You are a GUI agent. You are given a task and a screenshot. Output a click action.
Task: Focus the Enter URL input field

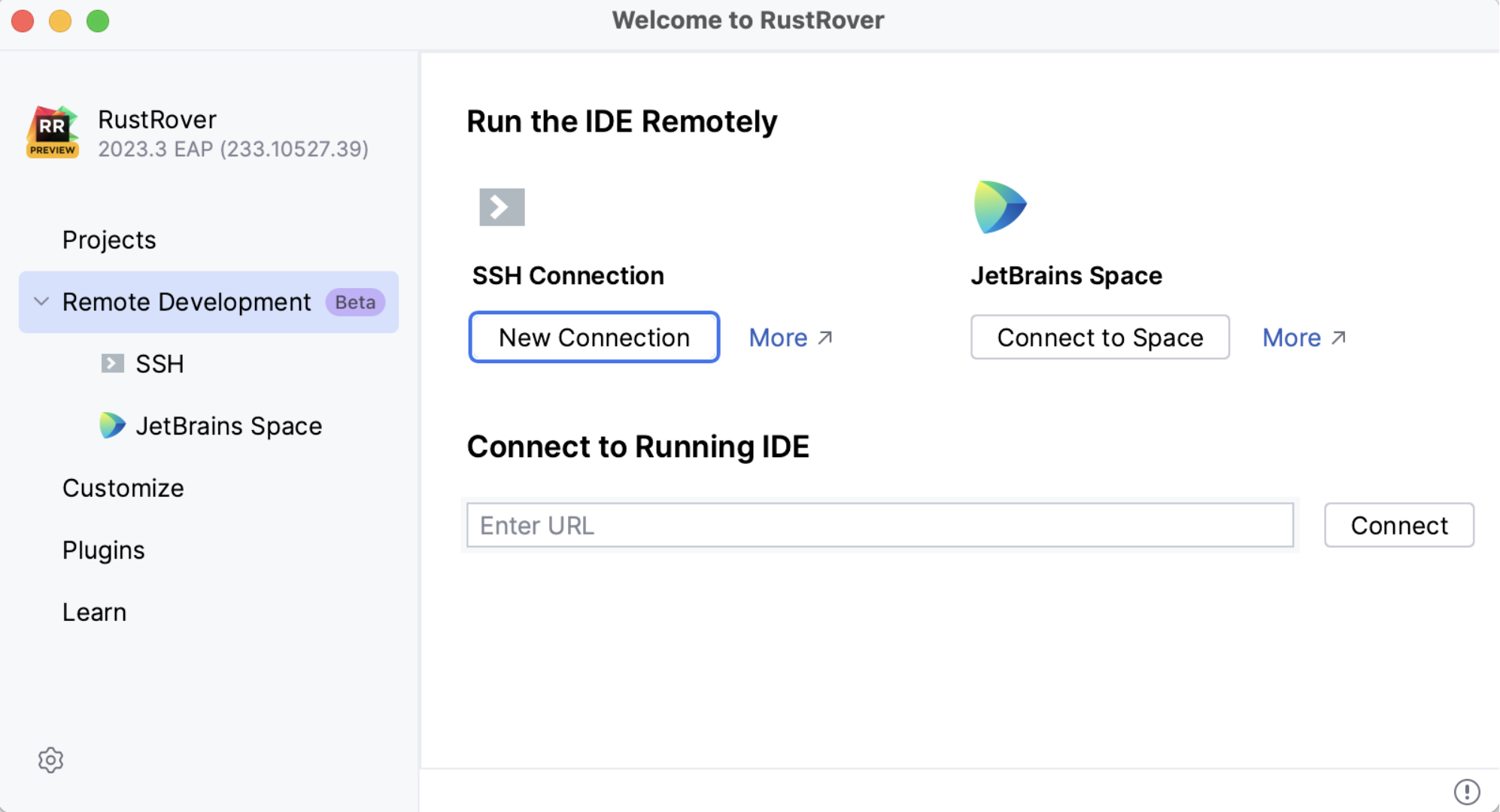(x=879, y=525)
